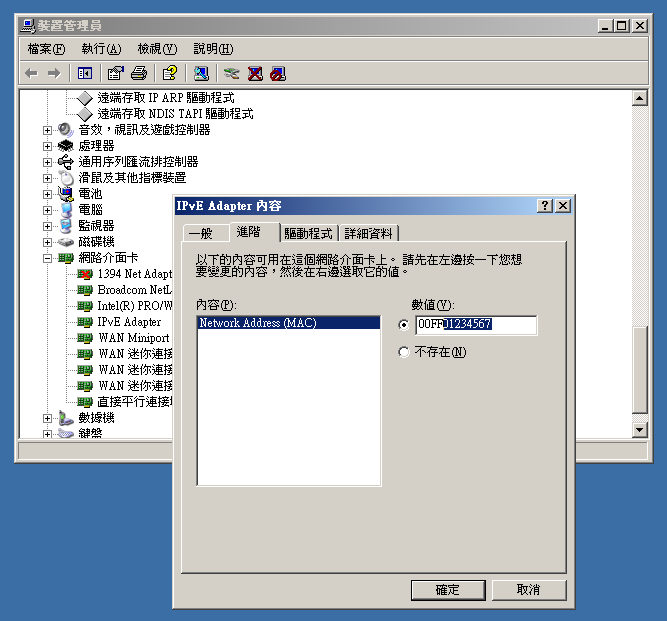
Task: Click the Back arrow toolbar icon
Action: (x=31, y=74)
